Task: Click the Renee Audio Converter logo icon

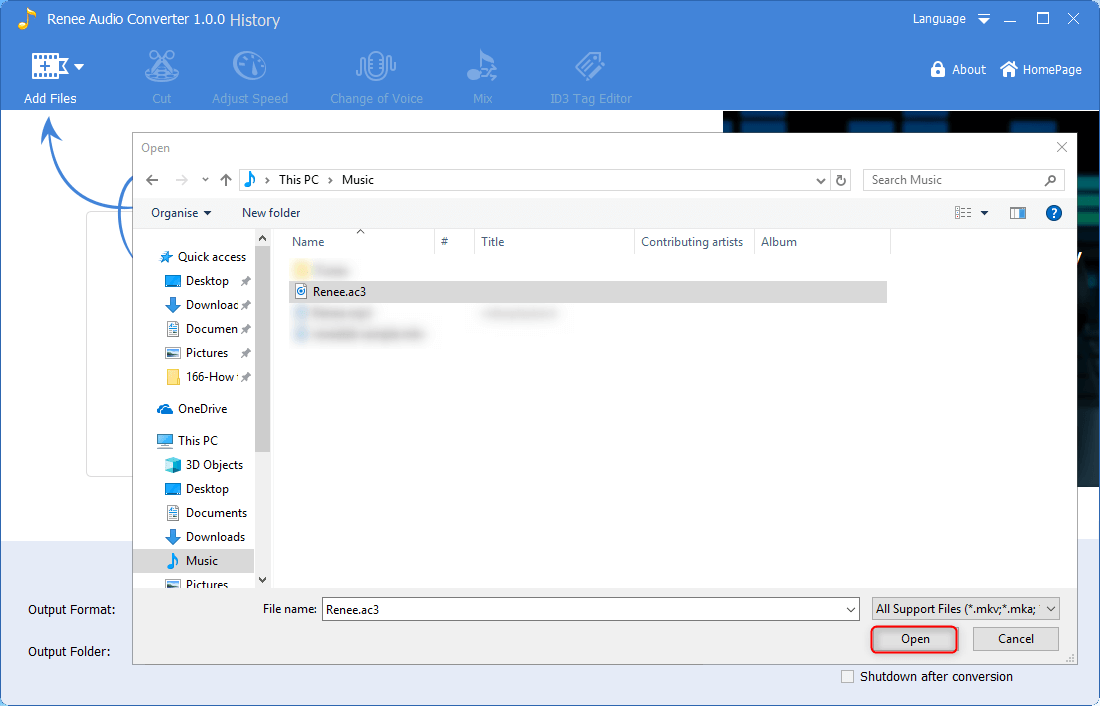Action: tap(27, 18)
